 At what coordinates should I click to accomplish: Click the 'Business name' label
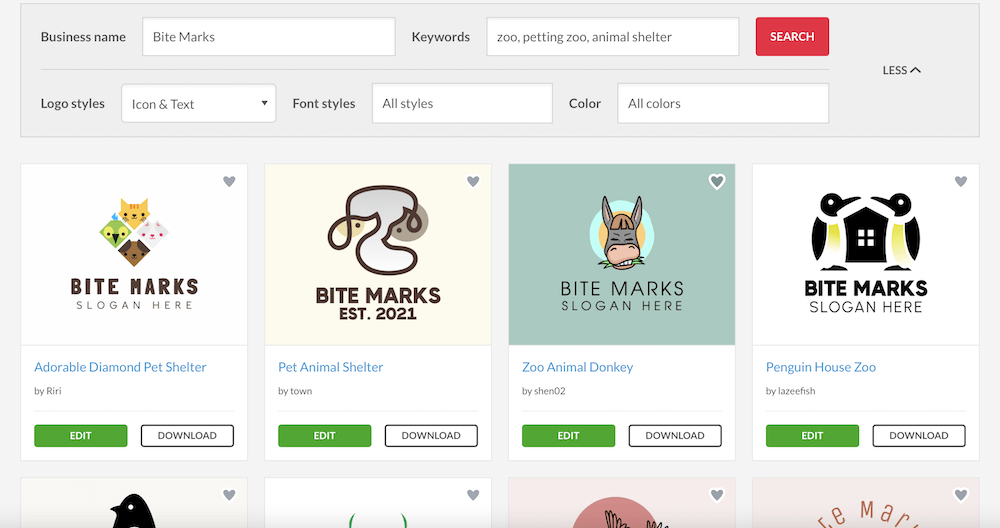83,37
